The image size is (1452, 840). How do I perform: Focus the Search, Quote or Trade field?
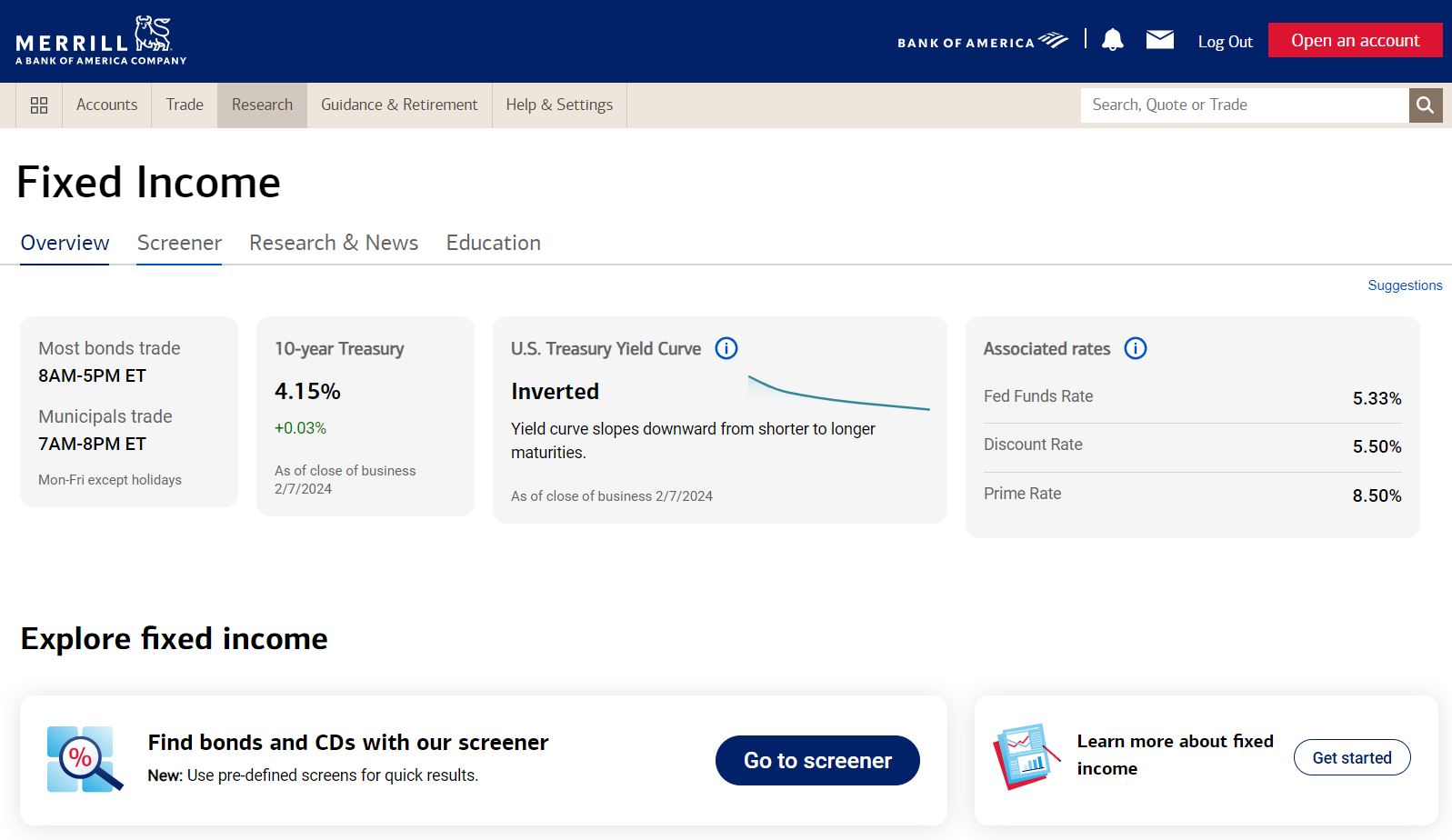(1244, 105)
